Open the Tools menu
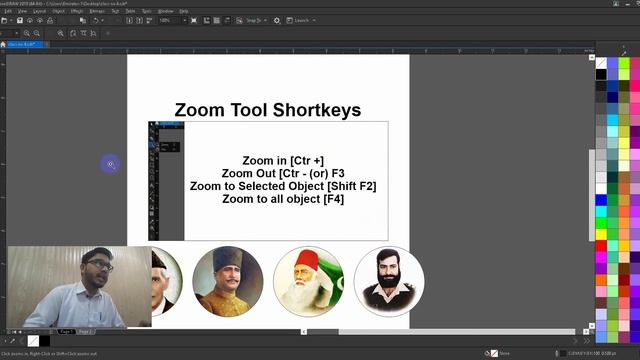Image resolution: width=640 pixels, height=360 pixels. click(x=147, y=11)
